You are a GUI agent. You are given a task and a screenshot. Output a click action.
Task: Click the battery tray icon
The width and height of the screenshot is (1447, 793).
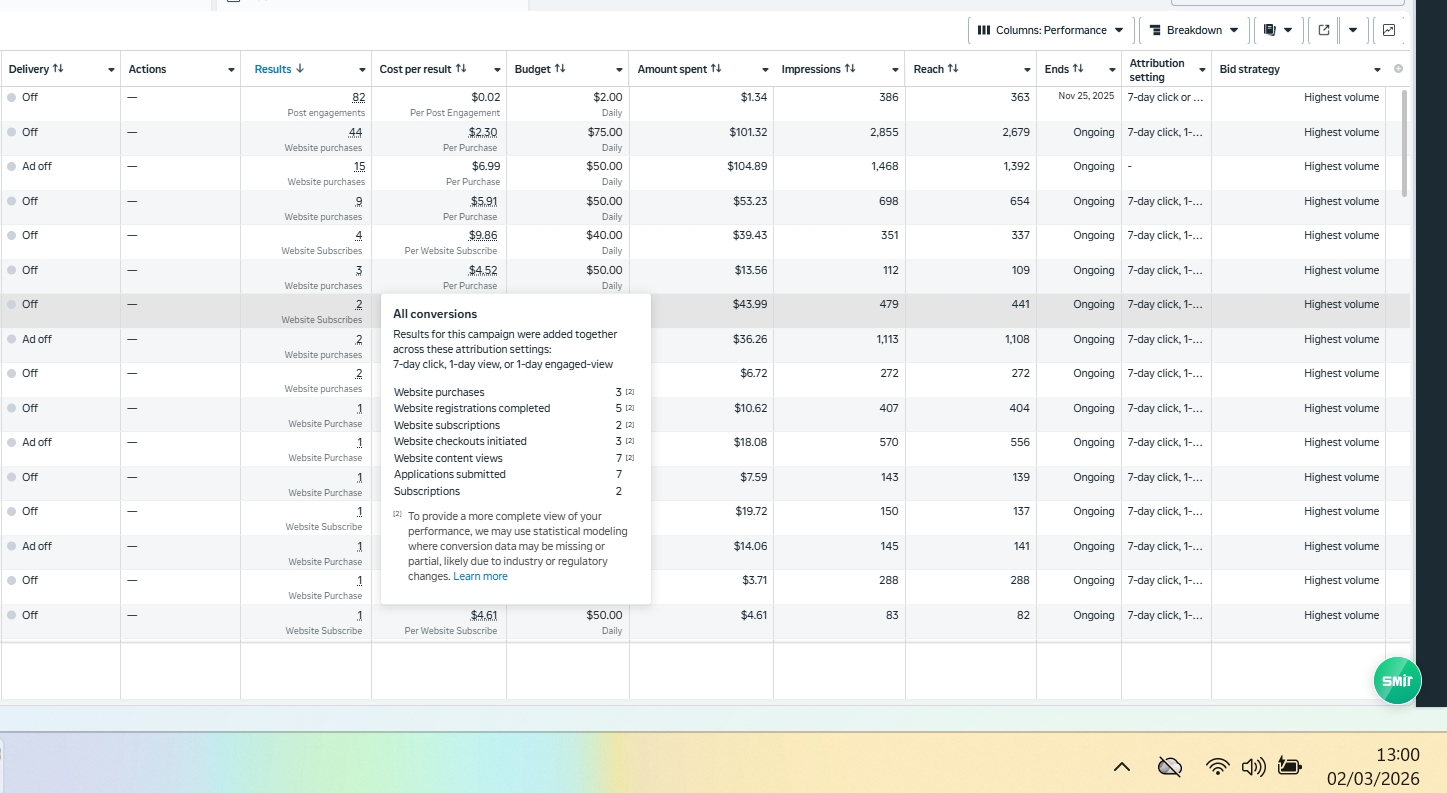point(1289,767)
